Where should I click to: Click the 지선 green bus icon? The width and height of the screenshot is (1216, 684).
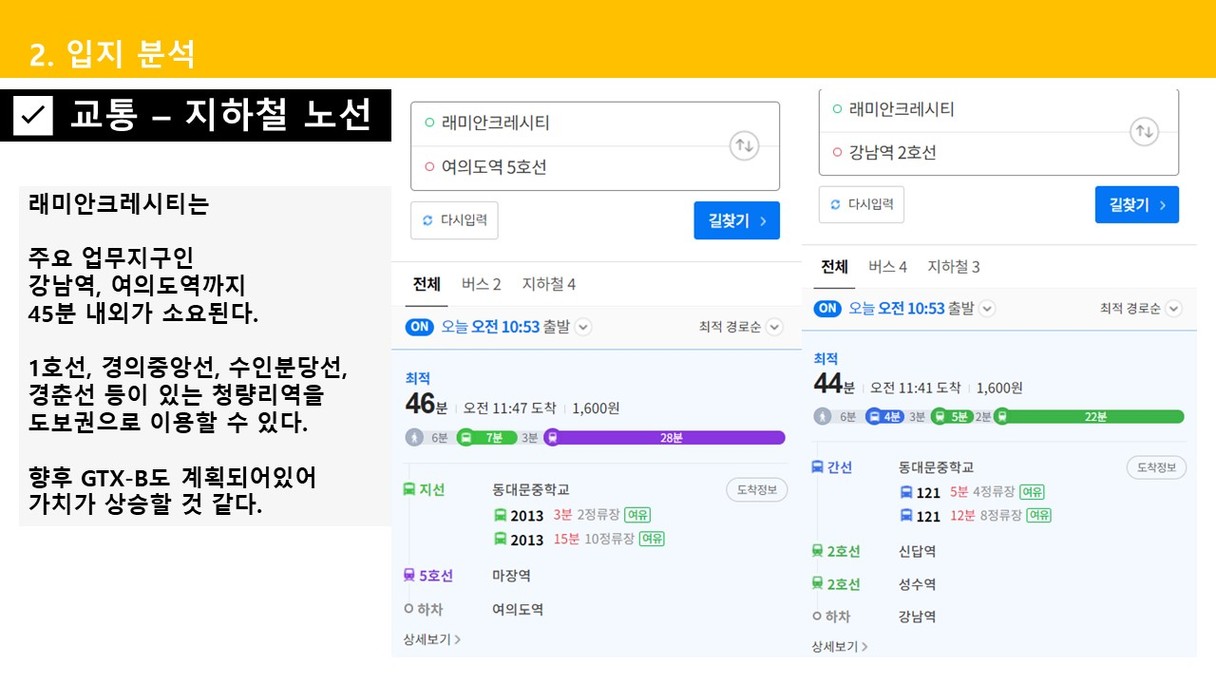409,489
